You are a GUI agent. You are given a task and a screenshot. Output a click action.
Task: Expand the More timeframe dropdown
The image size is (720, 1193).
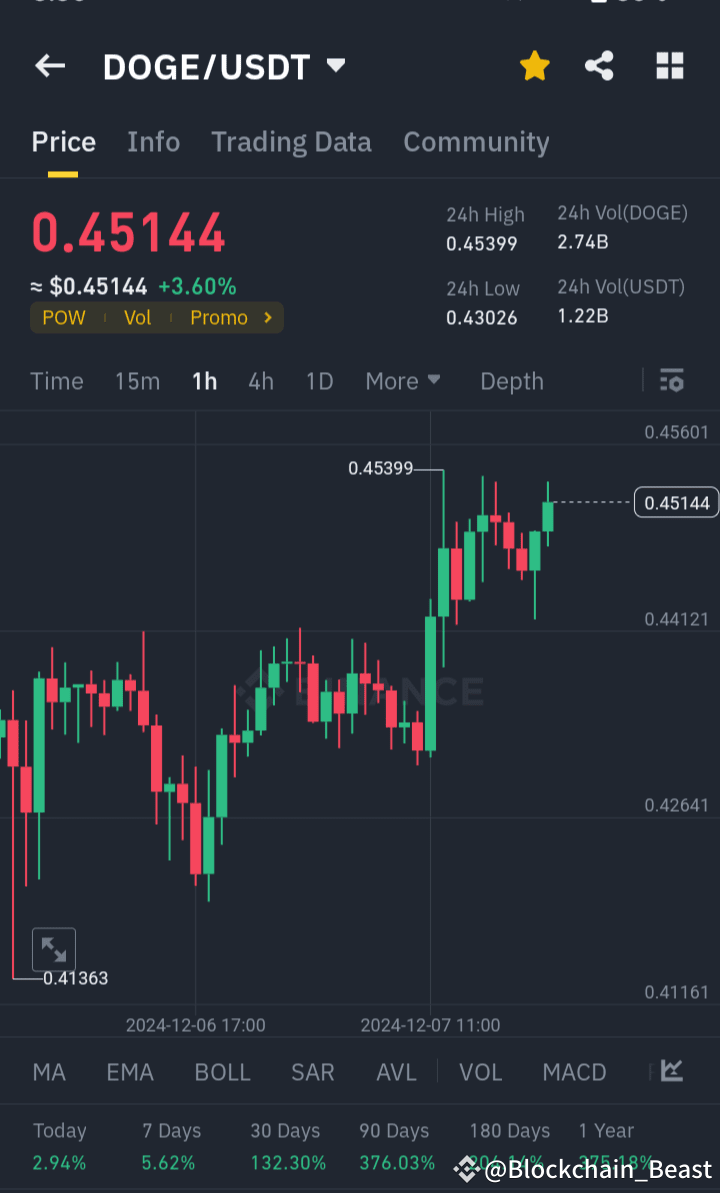point(402,381)
